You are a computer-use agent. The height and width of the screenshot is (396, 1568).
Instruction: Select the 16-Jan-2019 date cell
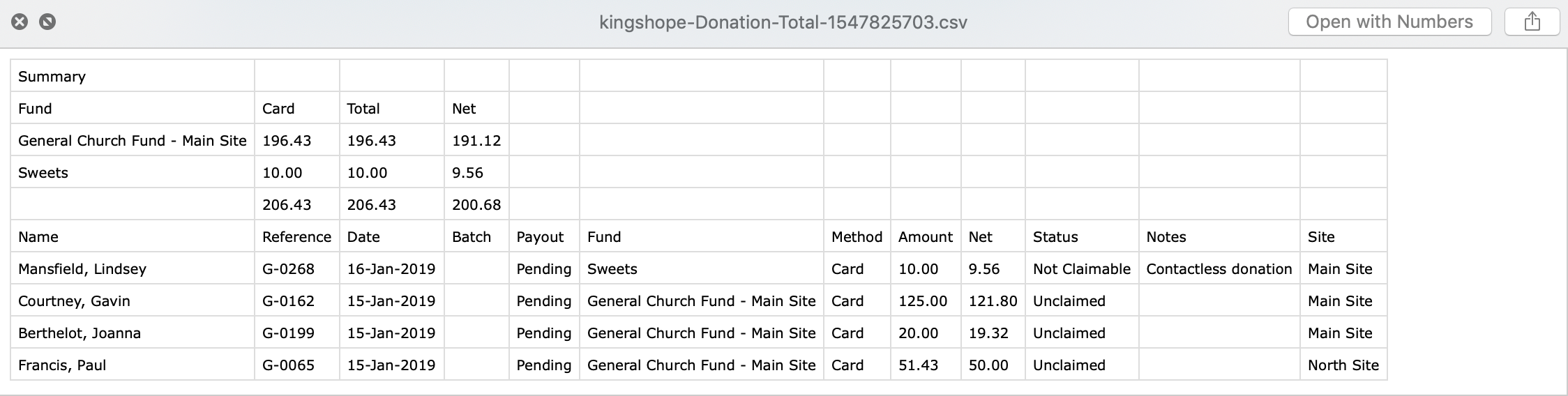click(x=392, y=268)
